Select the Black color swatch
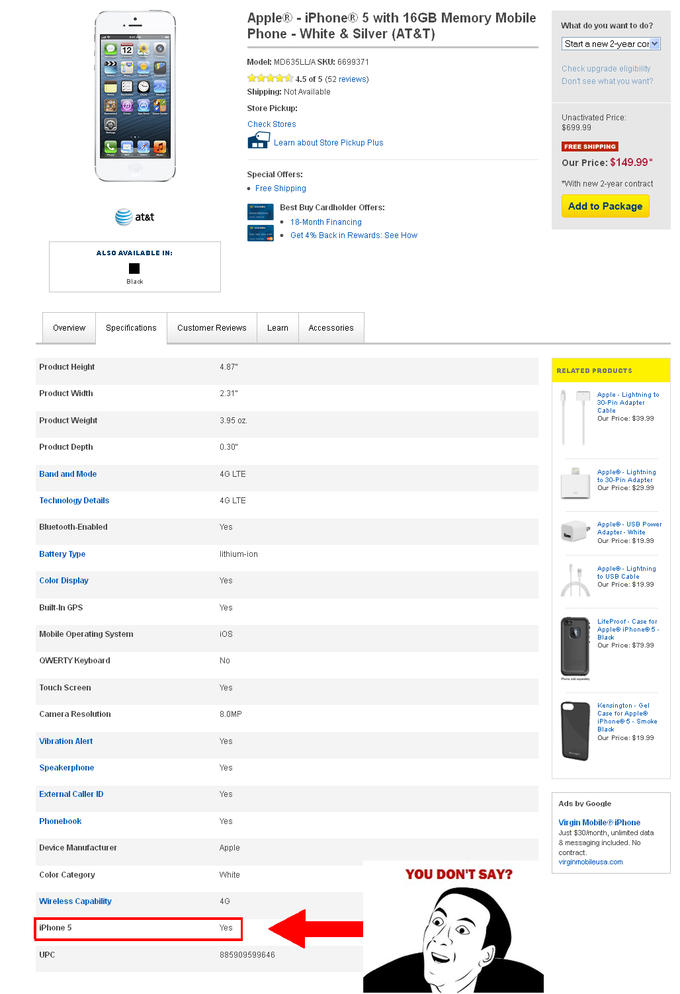The height and width of the screenshot is (994, 680). [134, 269]
